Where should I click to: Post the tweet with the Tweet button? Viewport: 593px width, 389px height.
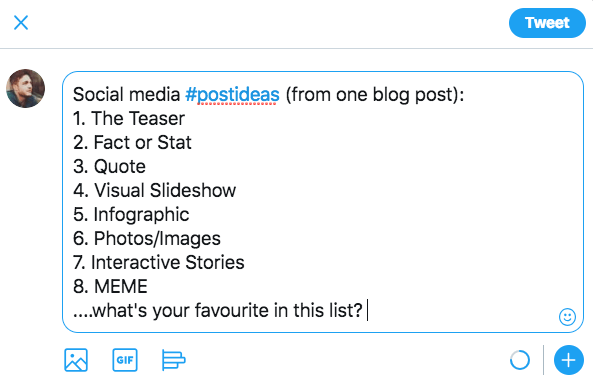547,23
